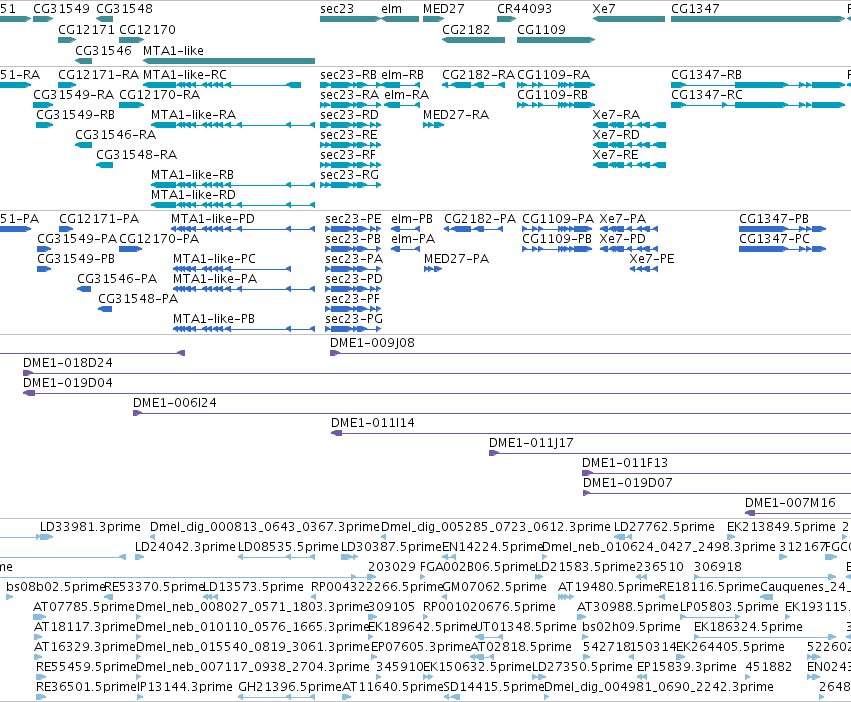Select transcript CG1109-RB
This screenshot has width=851, height=702.
point(556,105)
